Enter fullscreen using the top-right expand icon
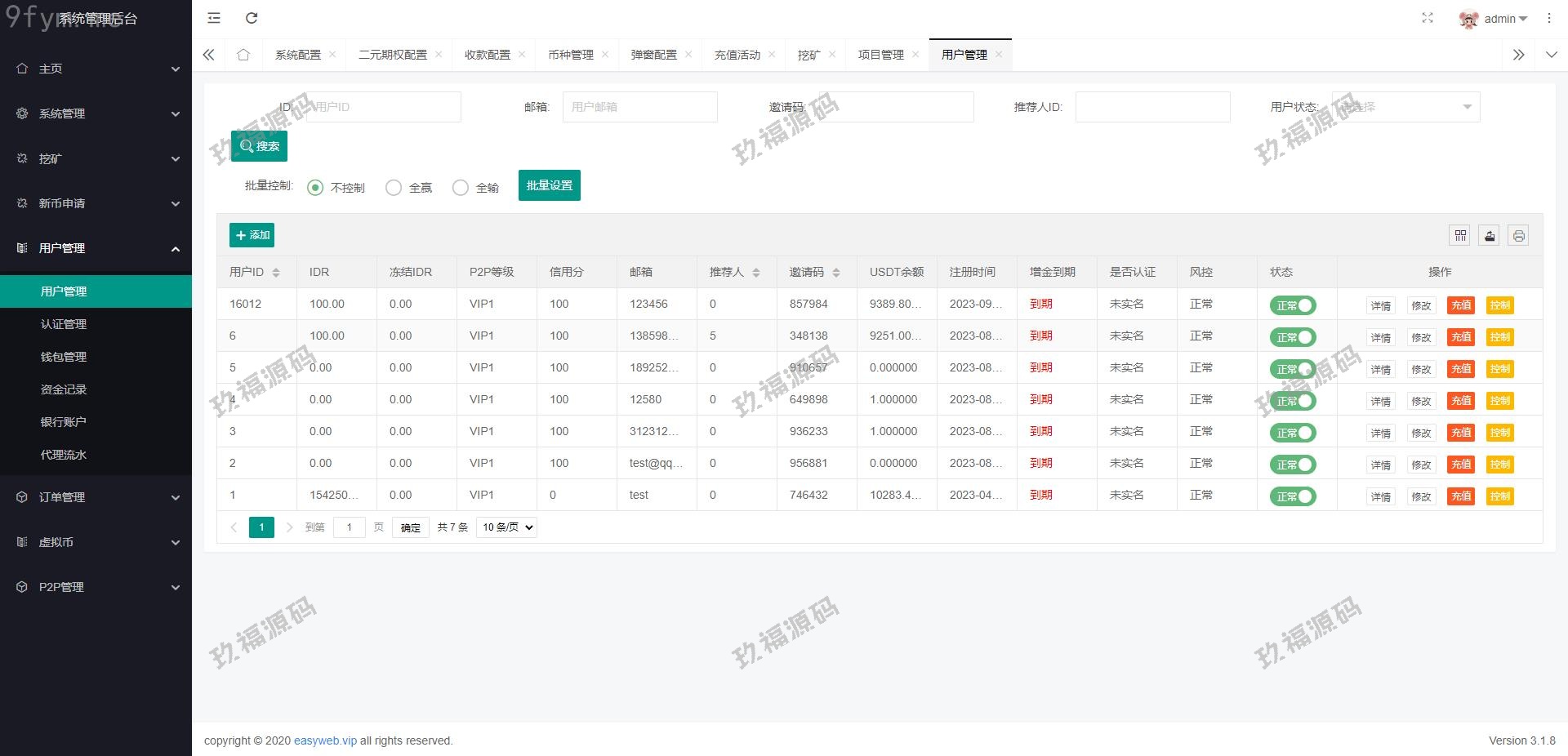 [x=1427, y=18]
